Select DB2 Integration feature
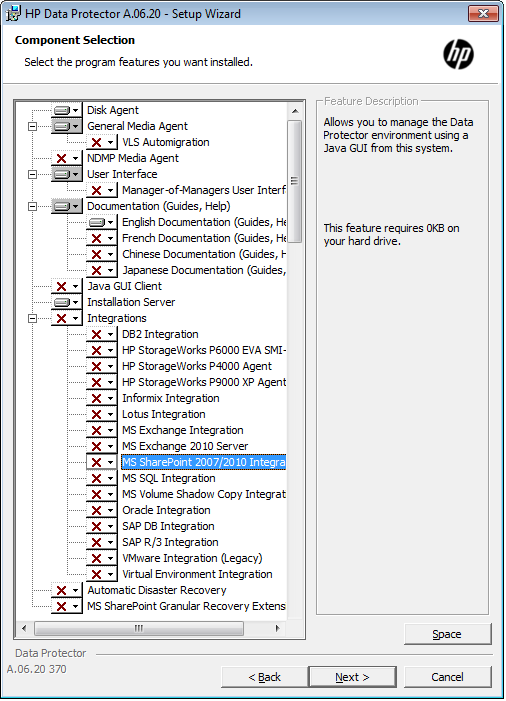The width and height of the screenshot is (506, 701). 160,334
